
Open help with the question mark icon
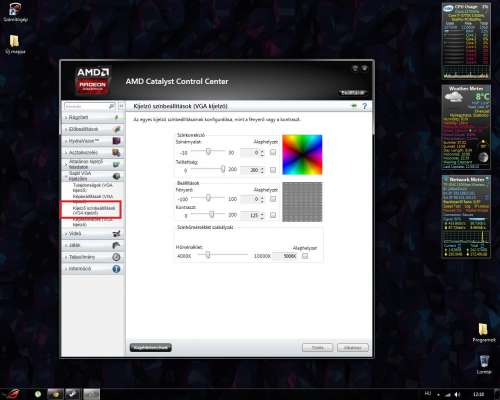tap(365, 106)
